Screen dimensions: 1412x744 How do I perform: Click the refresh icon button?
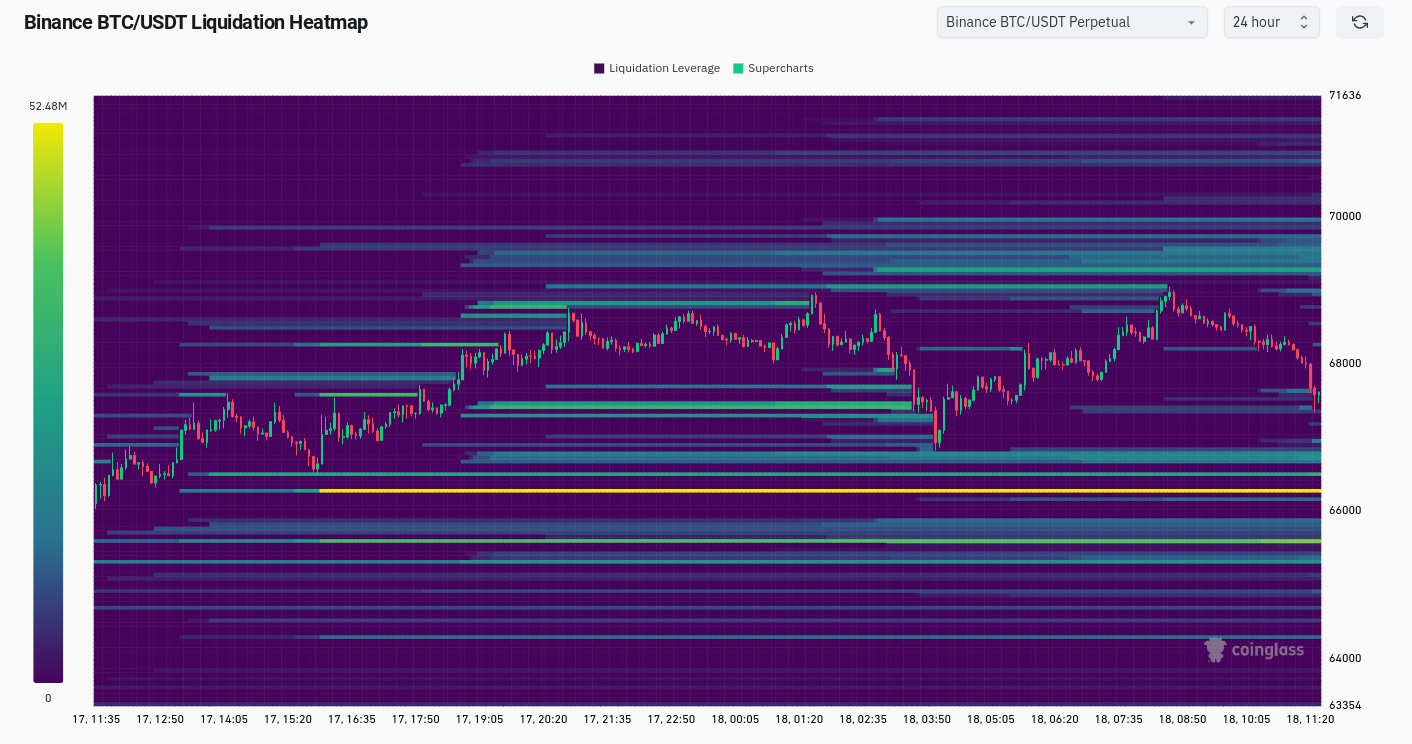pyautogui.click(x=1359, y=22)
